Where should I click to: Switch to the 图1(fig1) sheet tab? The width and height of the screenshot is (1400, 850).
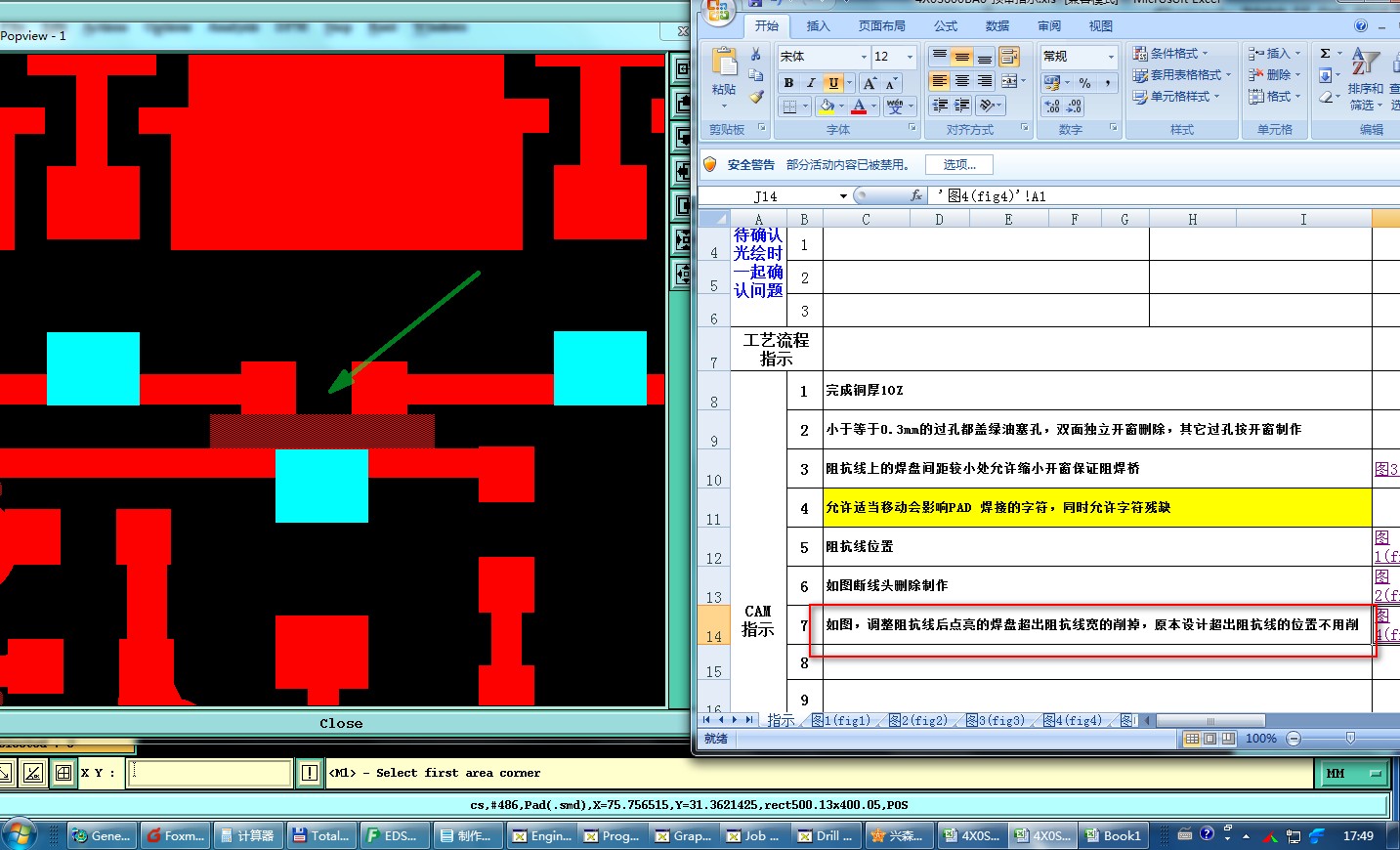click(840, 720)
